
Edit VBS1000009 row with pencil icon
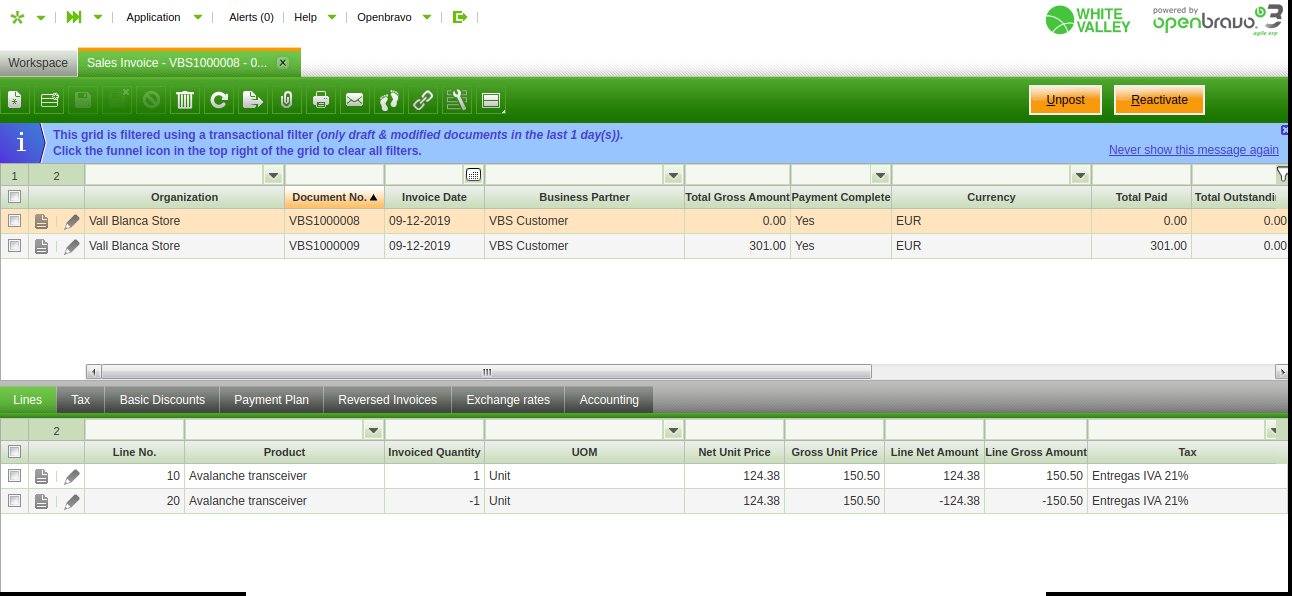coord(71,246)
